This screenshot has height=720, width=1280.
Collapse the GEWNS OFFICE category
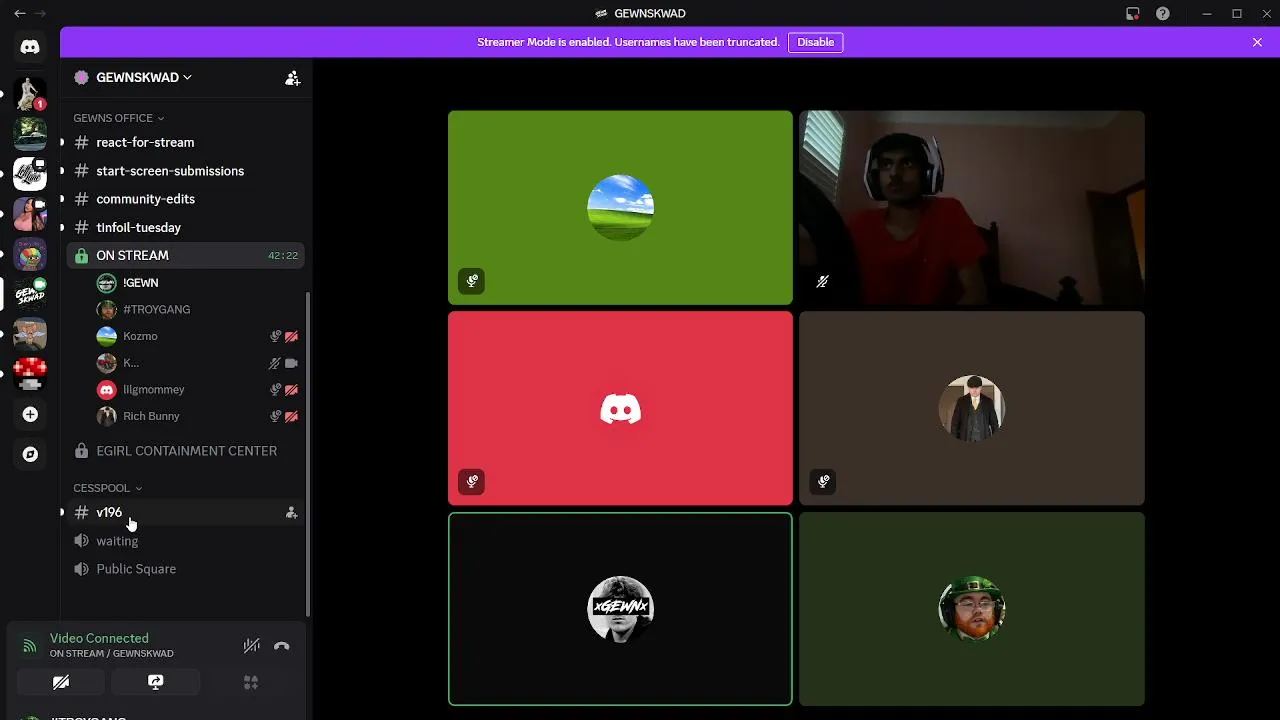click(x=118, y=118)
